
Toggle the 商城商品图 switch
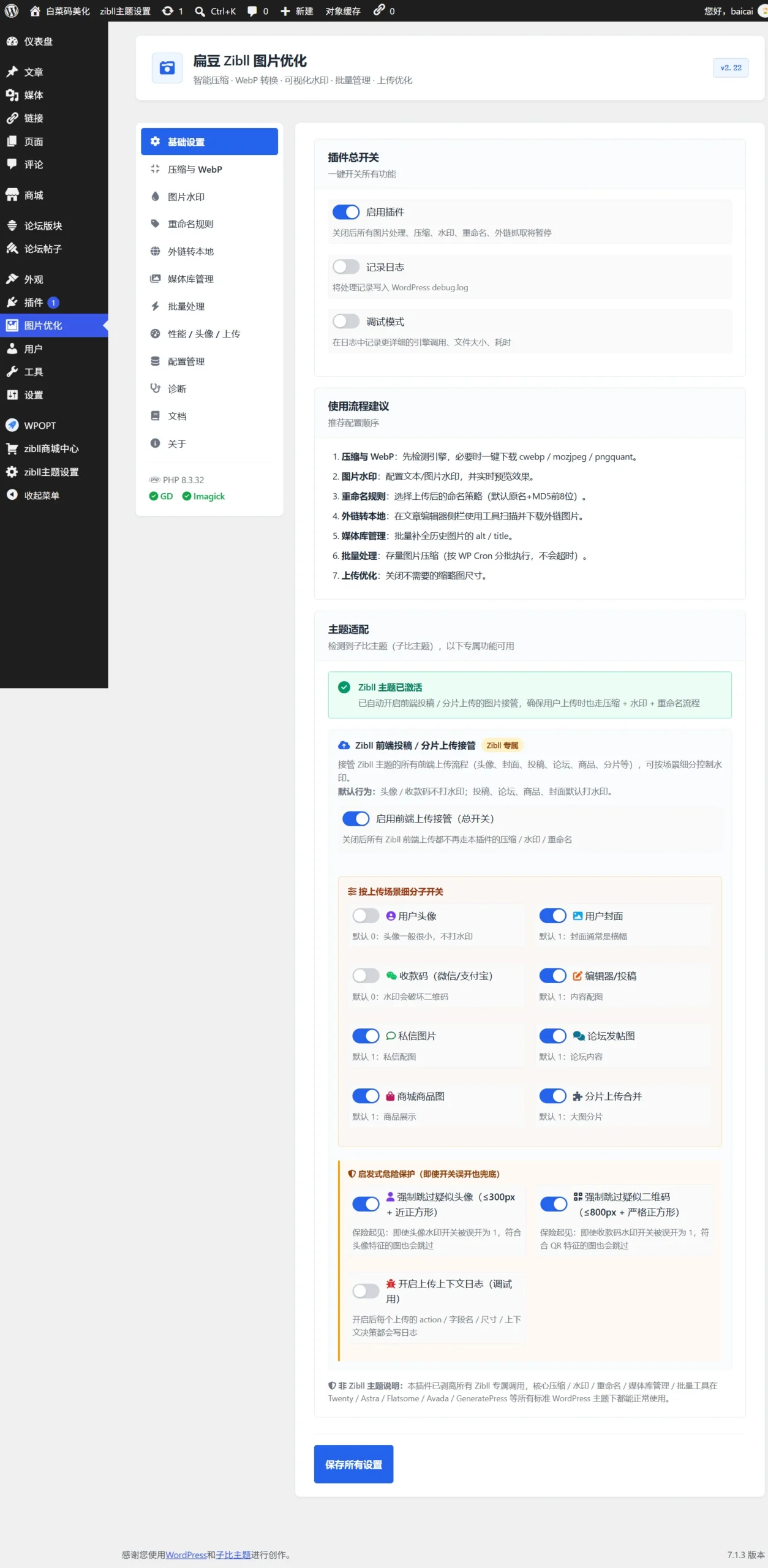tap(366, 1096)
